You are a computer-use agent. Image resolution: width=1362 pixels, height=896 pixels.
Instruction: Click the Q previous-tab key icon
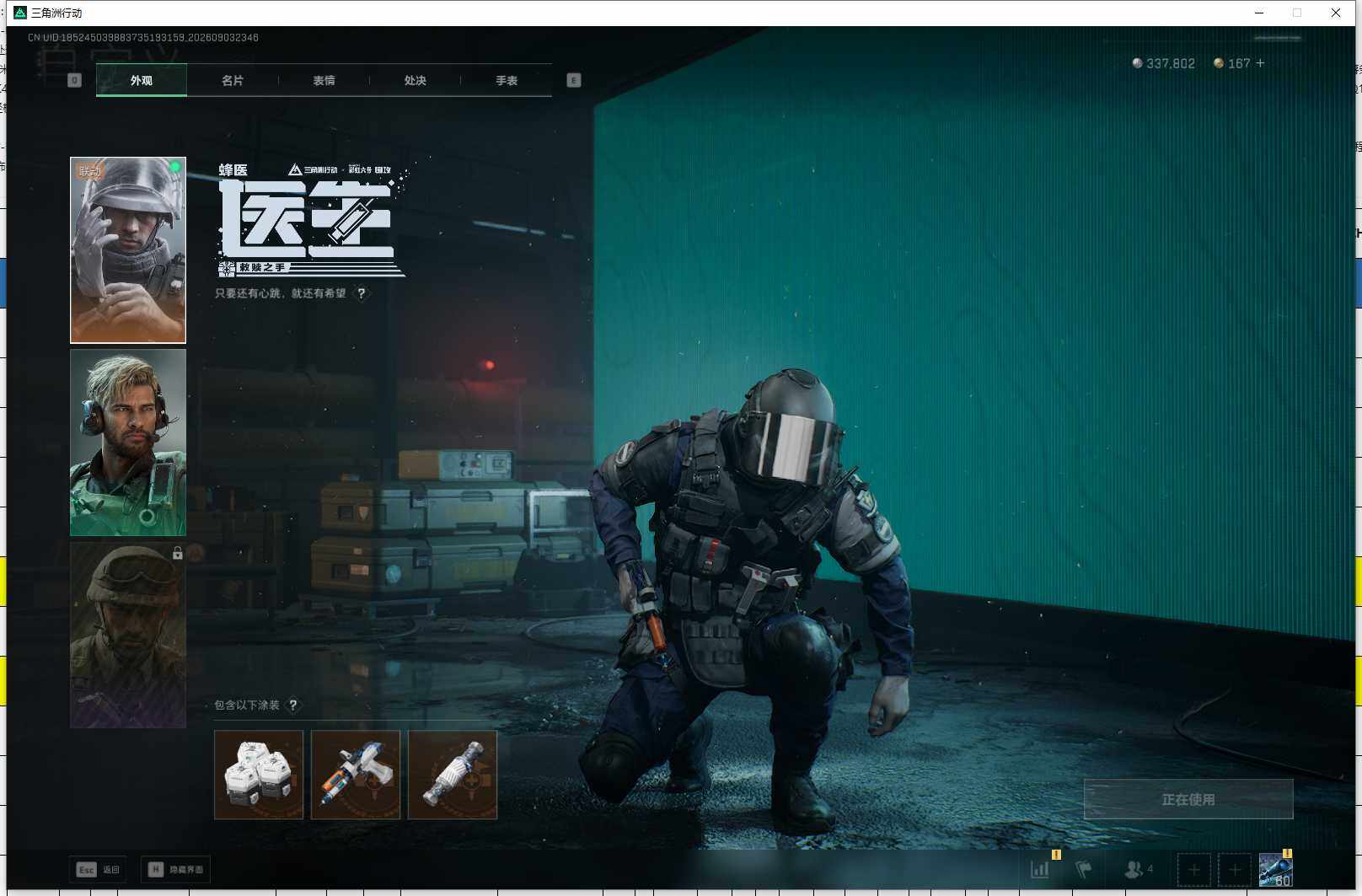(74, 80)
